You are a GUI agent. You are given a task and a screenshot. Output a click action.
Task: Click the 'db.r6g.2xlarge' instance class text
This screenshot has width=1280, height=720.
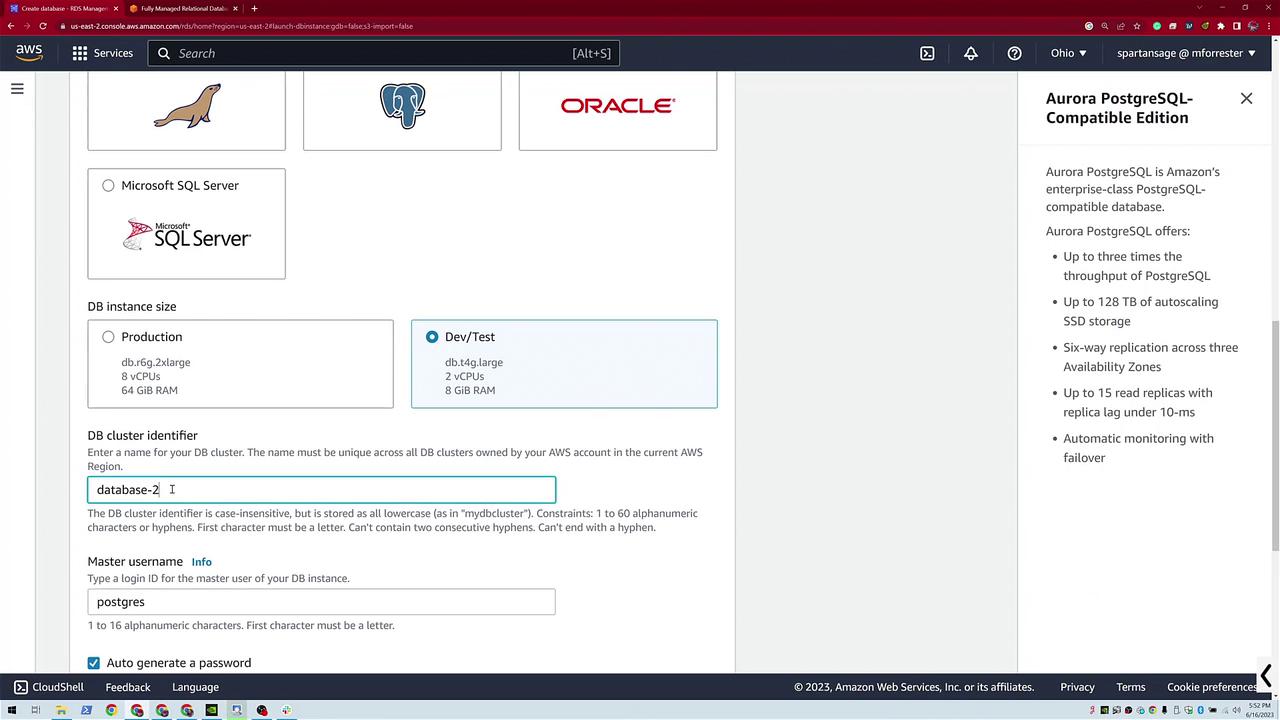[x=156, y=362]
